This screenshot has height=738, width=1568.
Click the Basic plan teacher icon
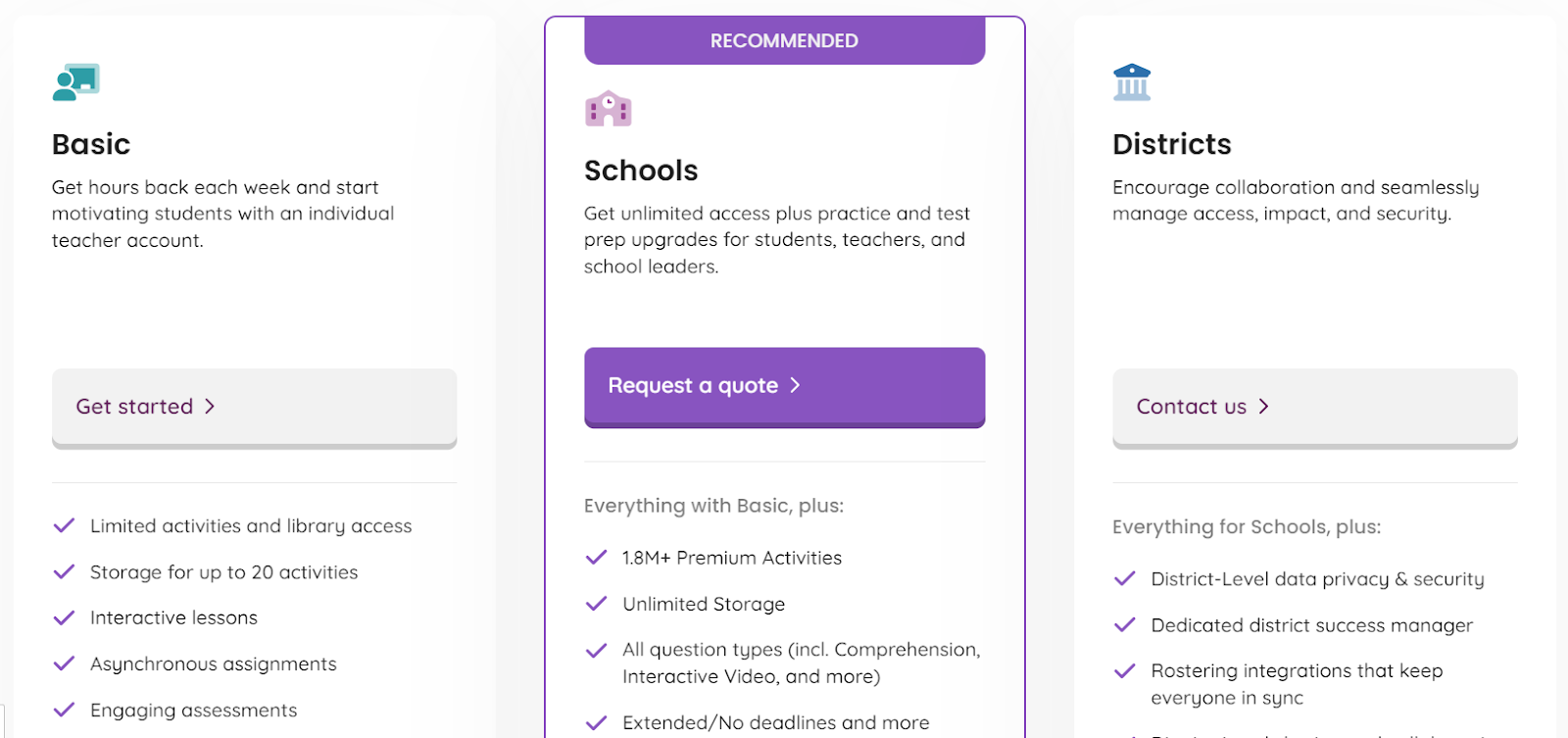click(76, 82)
